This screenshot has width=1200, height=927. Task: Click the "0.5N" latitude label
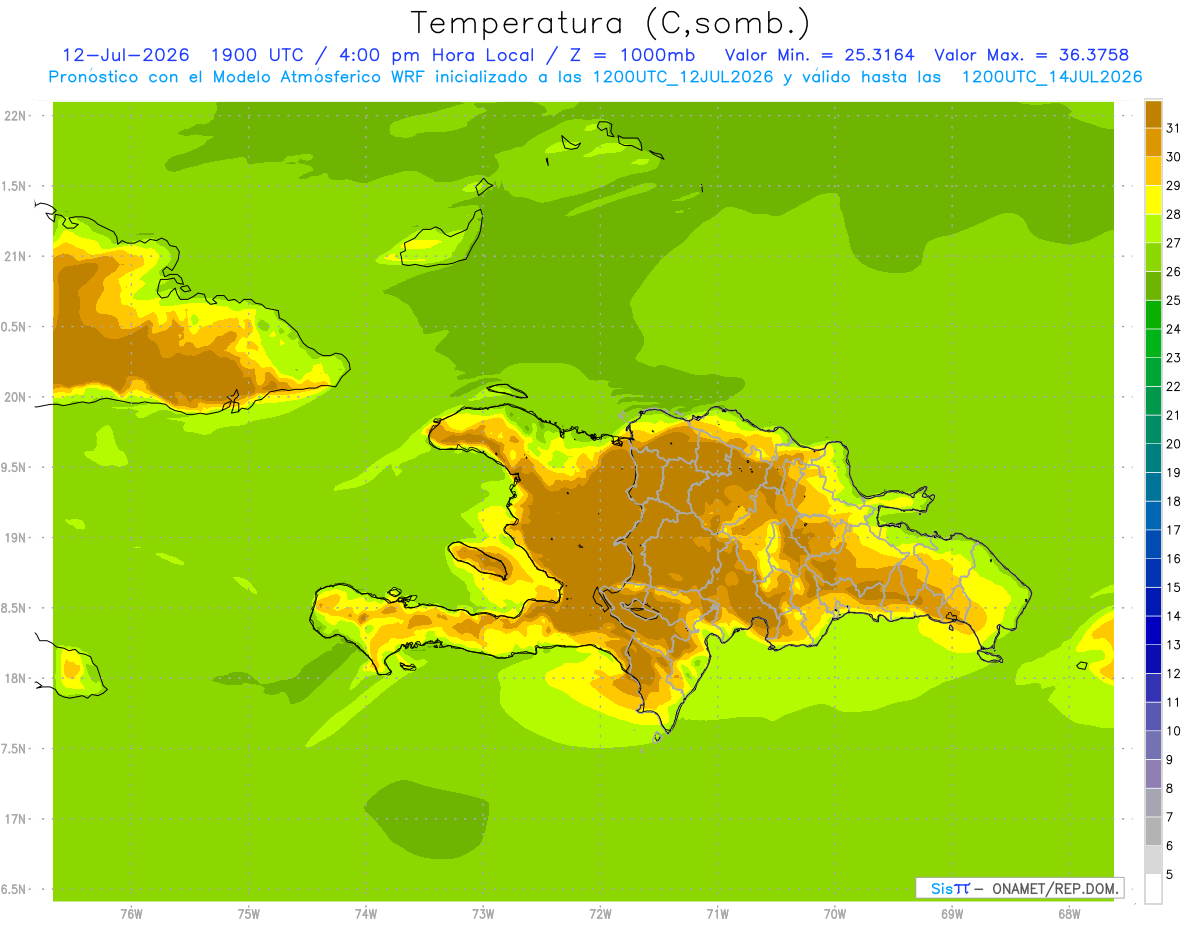pyautogui.click(x=15, y=327)
